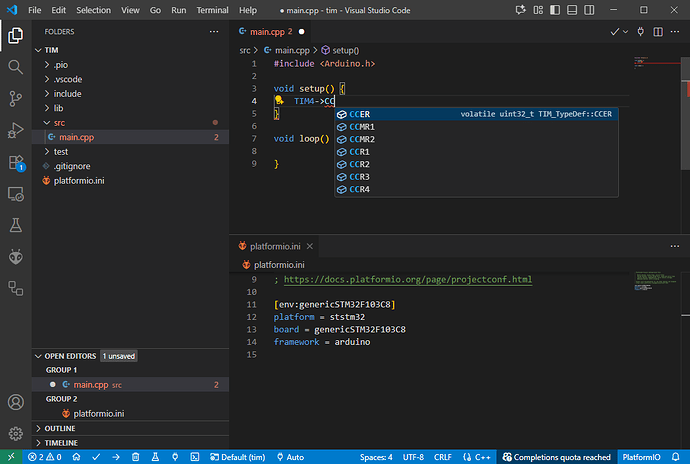Expand the .vscode folder
The width and height of the screenshot is (690, 464).
[67, 79]
